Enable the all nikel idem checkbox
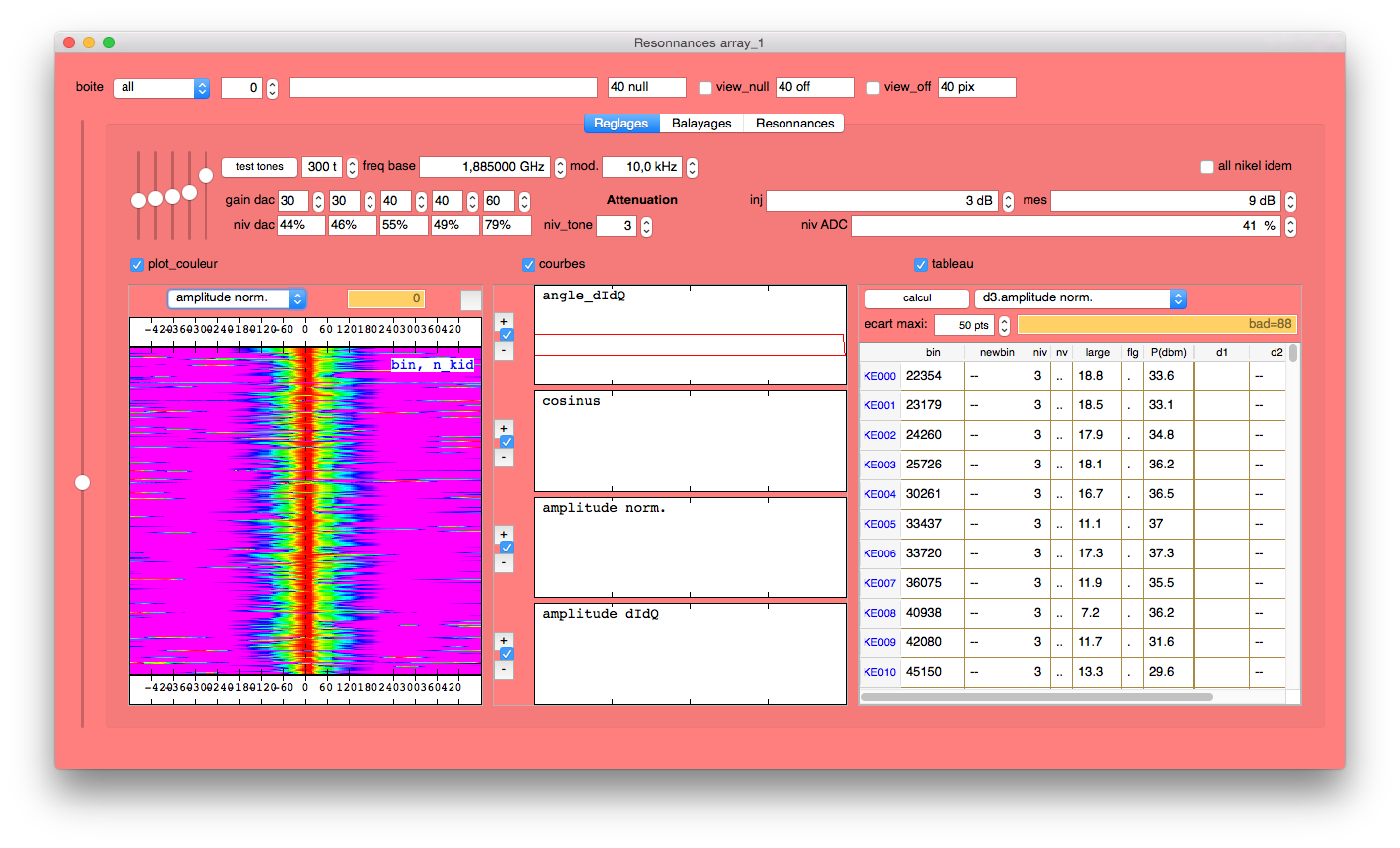The image size is (1400, 848). pyautogui.click(x=1206, y=166)
